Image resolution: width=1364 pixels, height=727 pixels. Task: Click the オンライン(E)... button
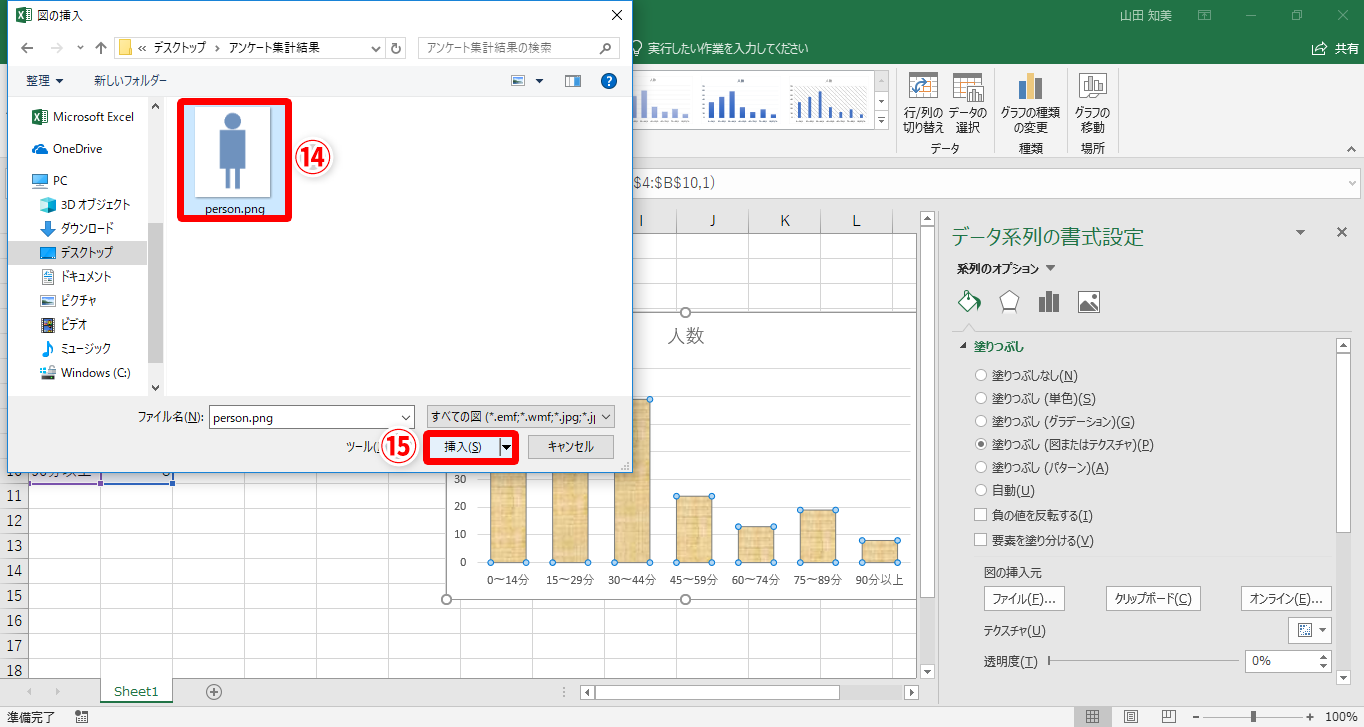(1286, 599)
